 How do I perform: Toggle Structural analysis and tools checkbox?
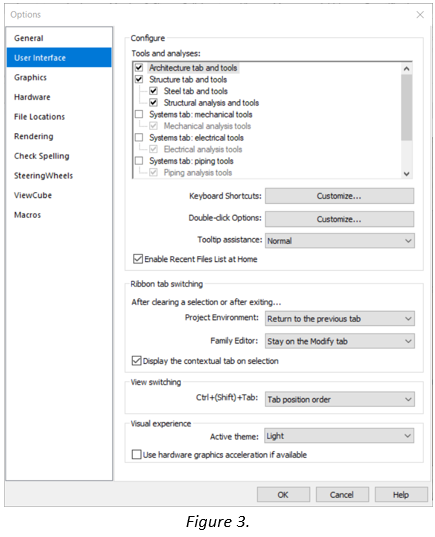(x=153, y=102)
